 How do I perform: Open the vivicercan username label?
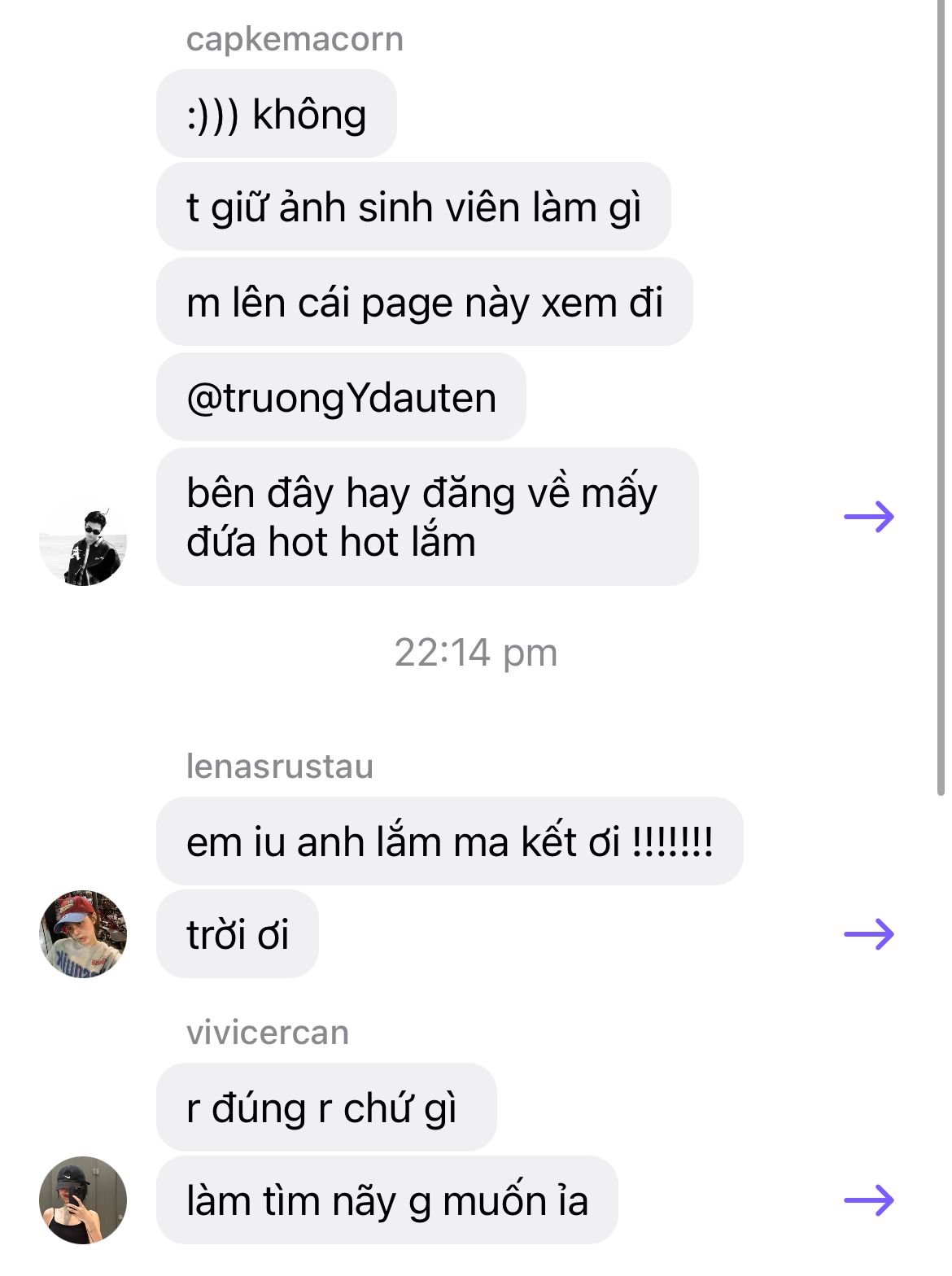(268, 1033)
